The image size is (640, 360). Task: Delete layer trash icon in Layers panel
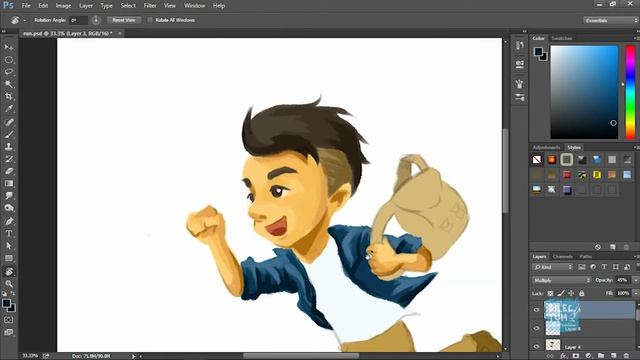627,356
